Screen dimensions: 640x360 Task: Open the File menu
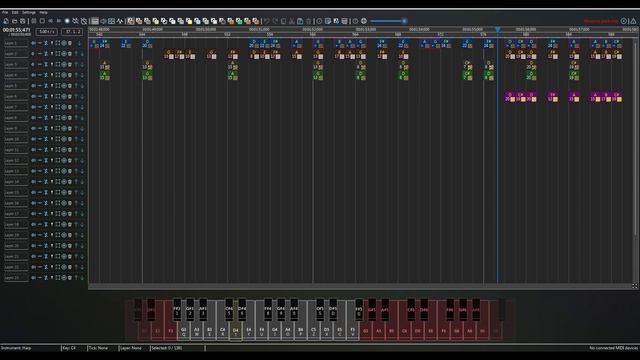tap(5, 12)
